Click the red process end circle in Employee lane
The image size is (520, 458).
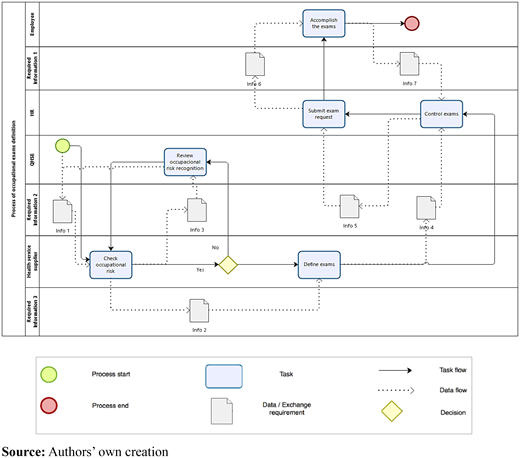tap(412, 24)
